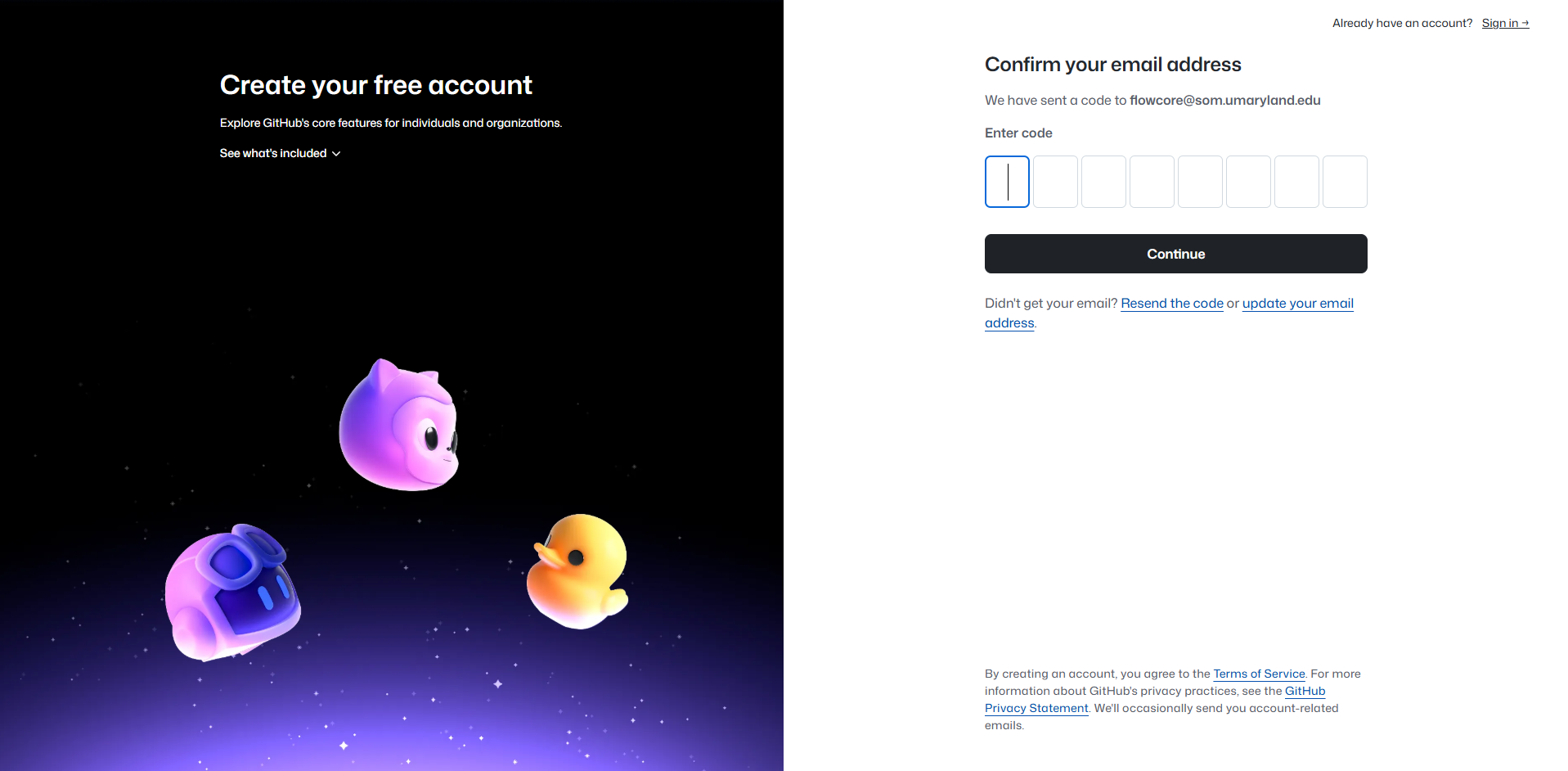The image size is (1568, 771).
Task: Click the chevron next to See what's included
Action: click(x=336, y=154)
